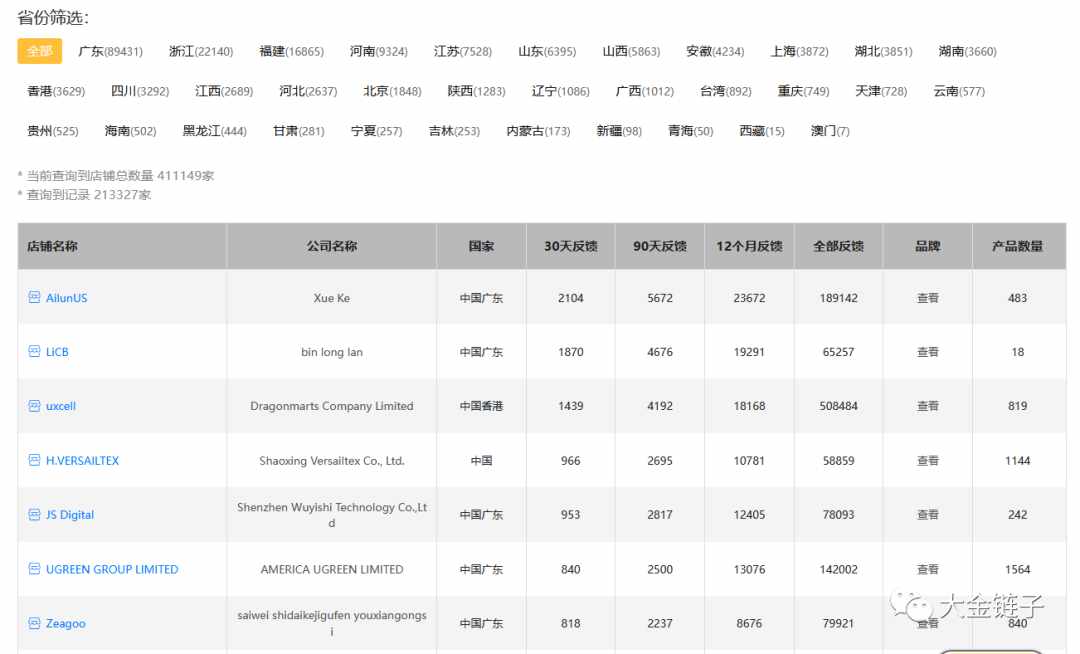Viewport: 1080px width, 654px height.
Task: Filter by 浙江 province
Action: (200, 51)
